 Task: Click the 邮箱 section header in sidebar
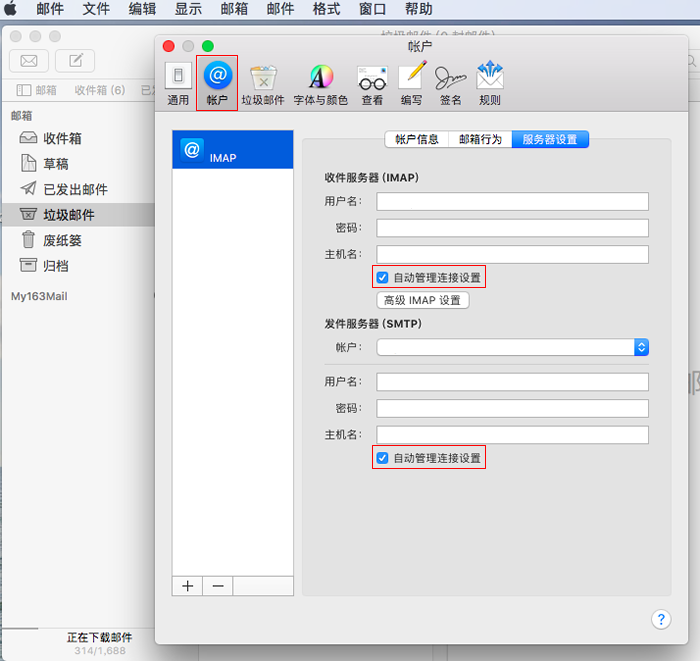coord(21,116)
